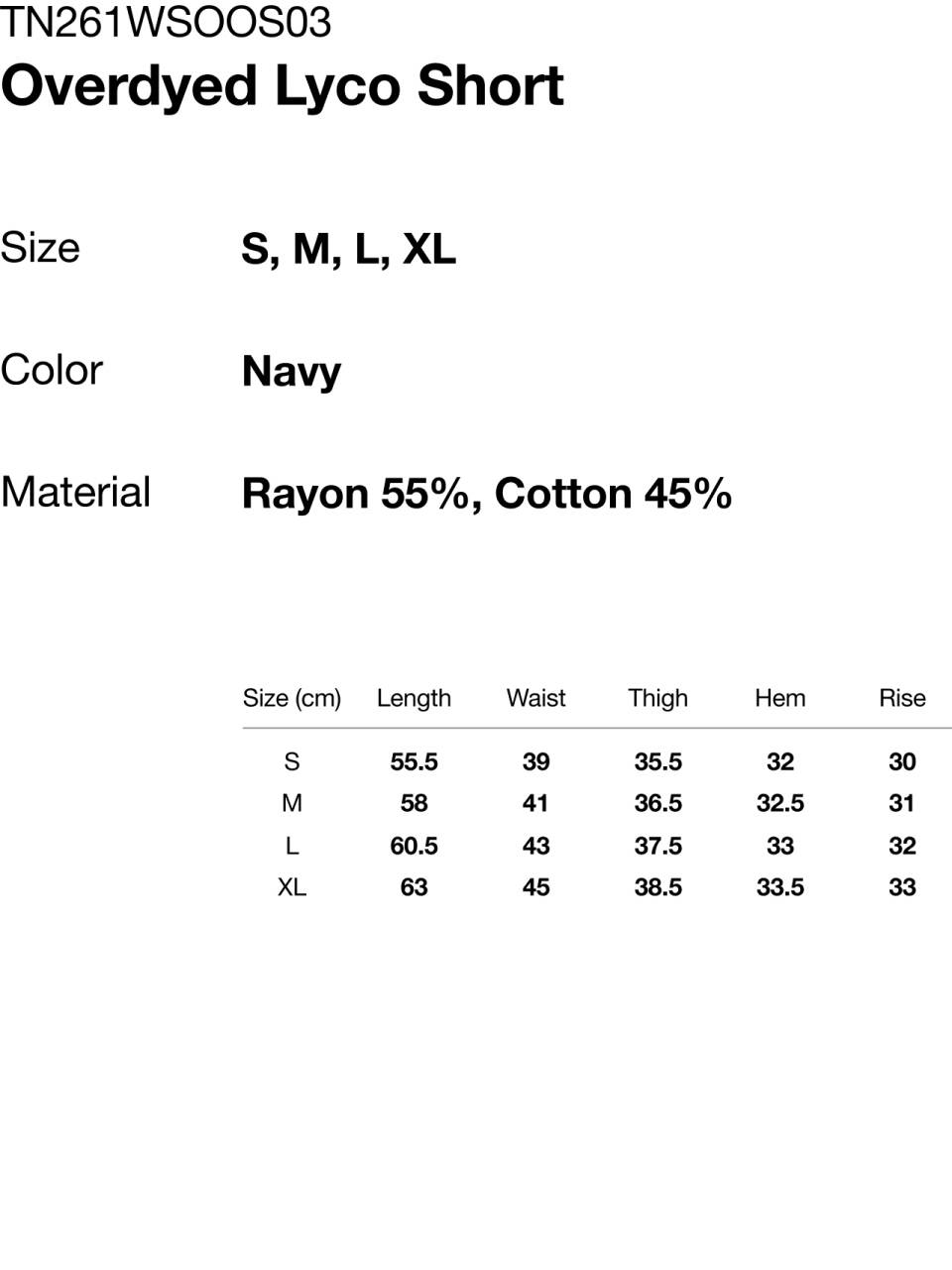
Task: Click the Waist column header
Action: 535,698
